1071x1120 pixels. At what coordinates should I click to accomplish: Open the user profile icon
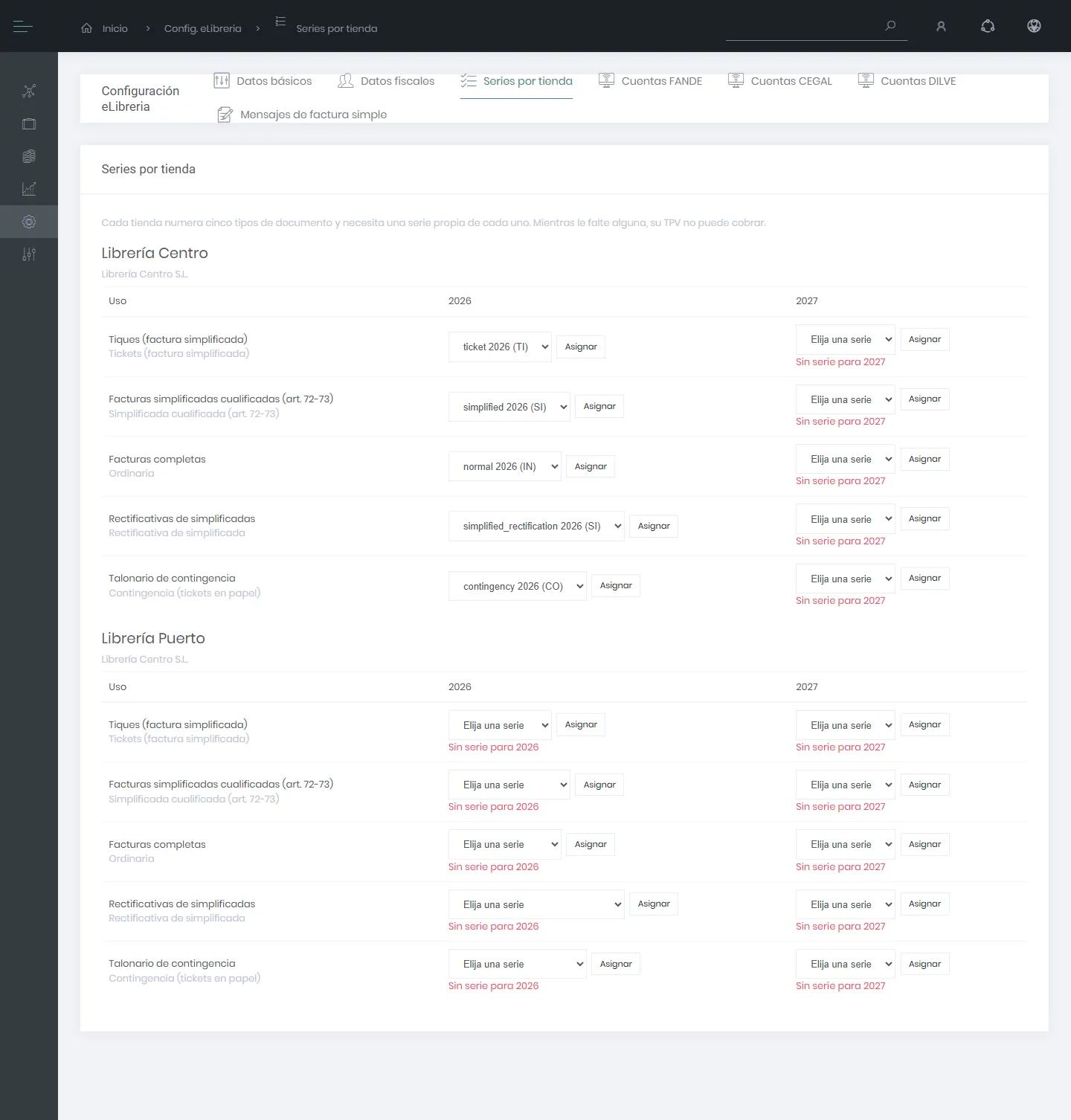pos(941,27)
